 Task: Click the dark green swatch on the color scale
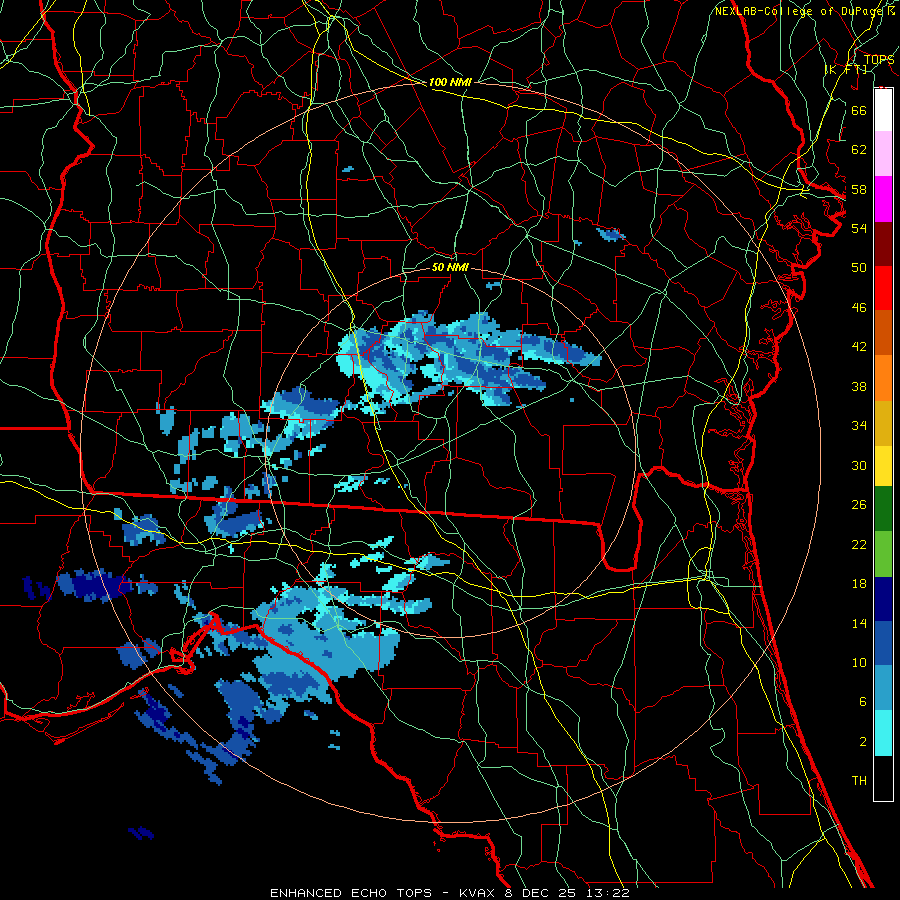tap(883, 508)
